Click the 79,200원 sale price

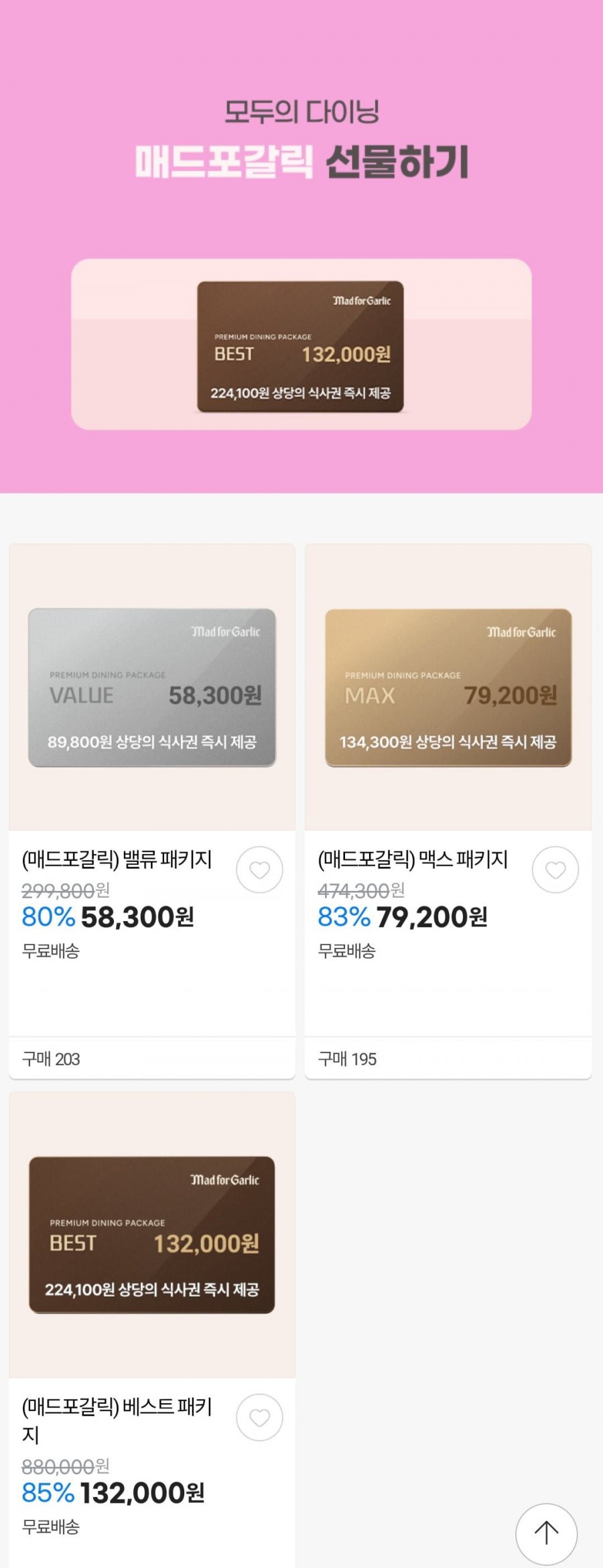coord(432,917)
